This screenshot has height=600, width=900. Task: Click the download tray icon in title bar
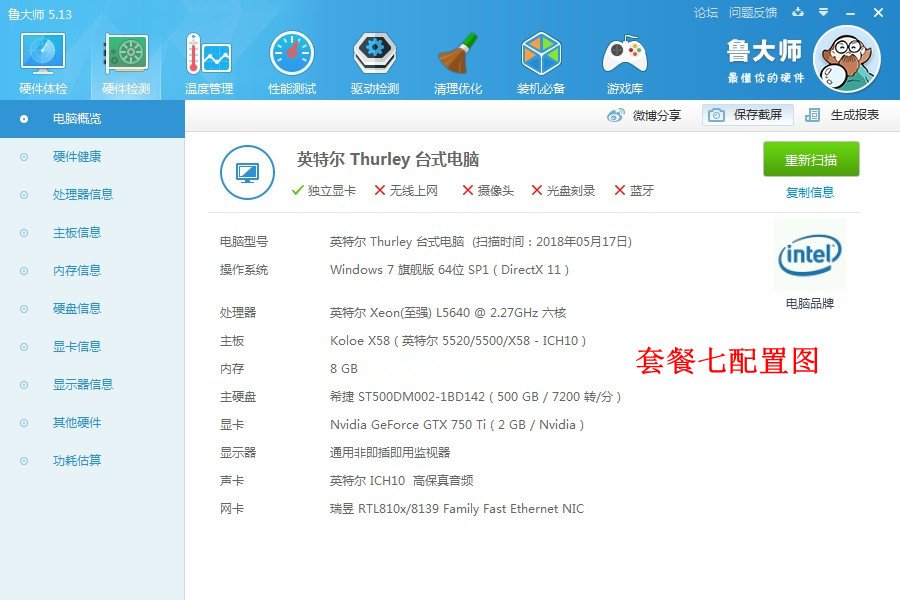(798, 12)
